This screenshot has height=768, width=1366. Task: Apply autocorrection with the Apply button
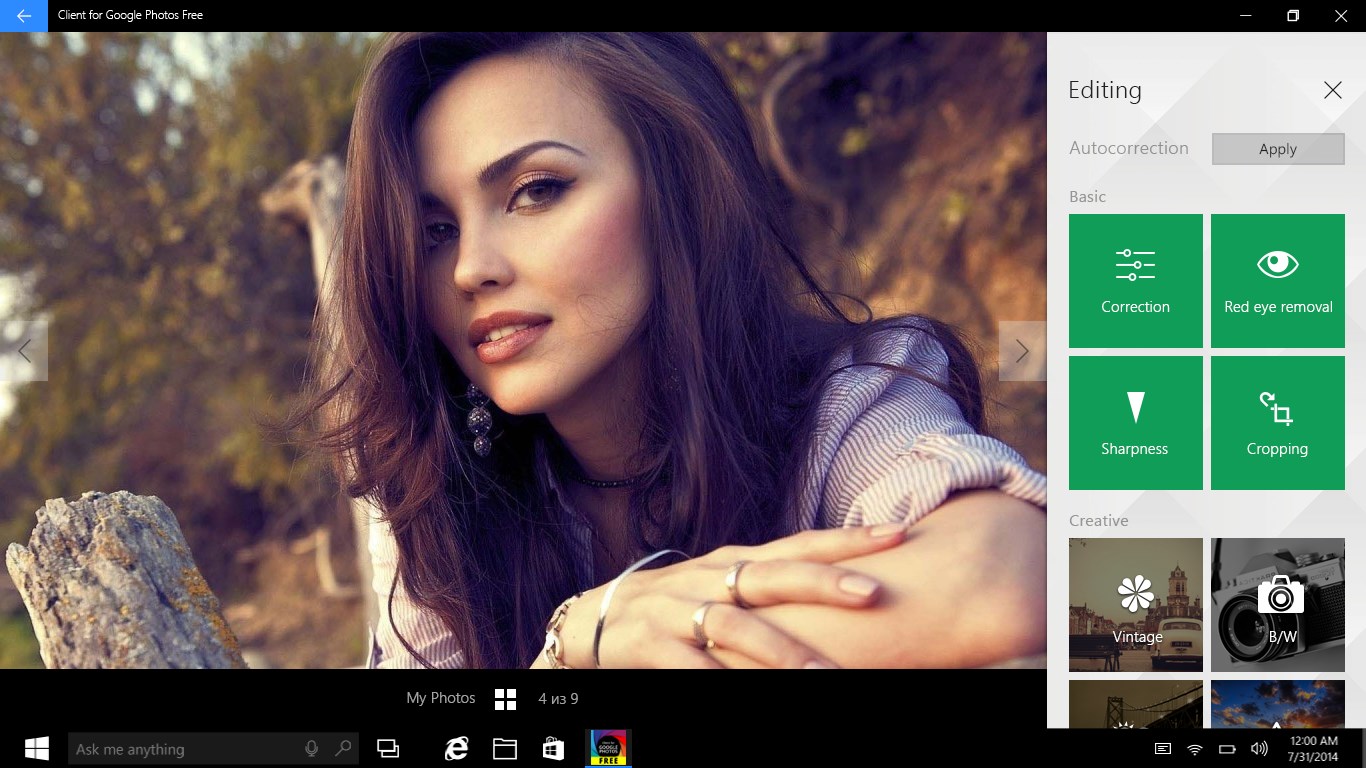pos(1278,149)
